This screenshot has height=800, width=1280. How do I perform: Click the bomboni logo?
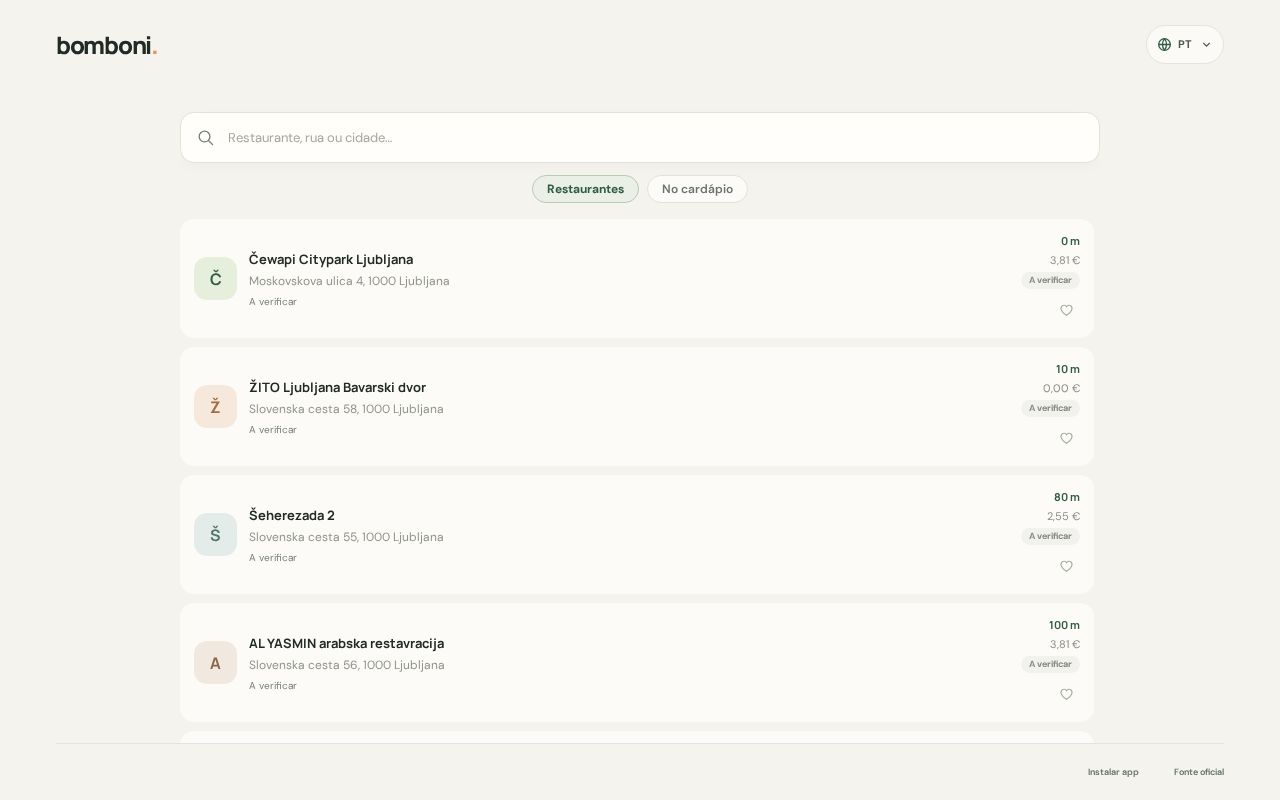point(107,46)
